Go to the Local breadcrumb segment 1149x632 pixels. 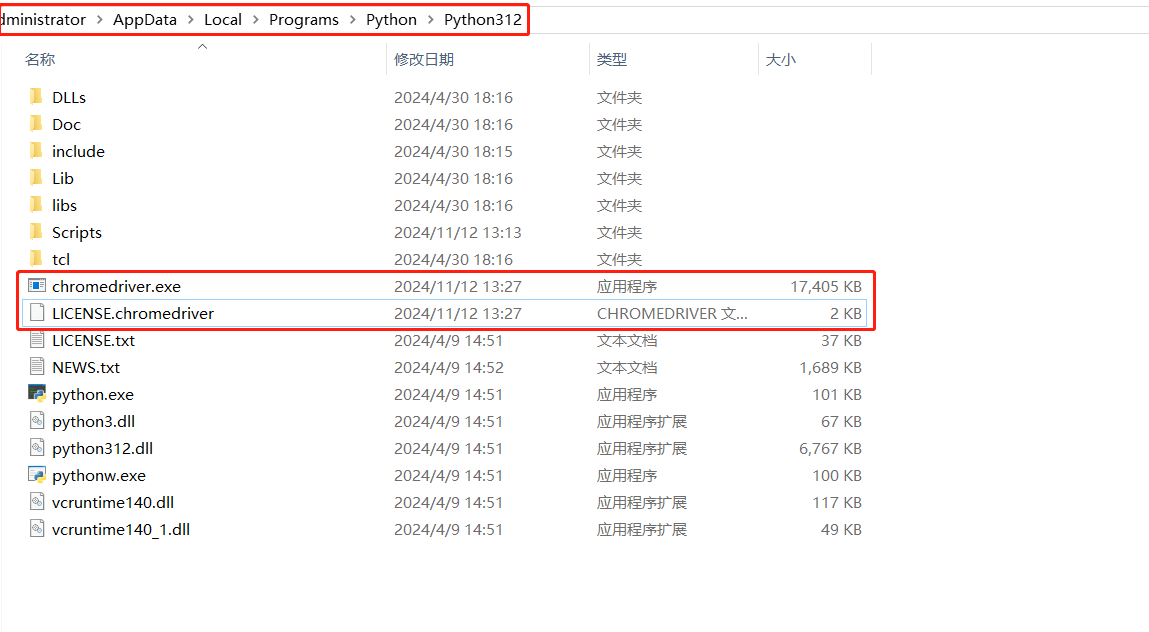click(223, 20)
